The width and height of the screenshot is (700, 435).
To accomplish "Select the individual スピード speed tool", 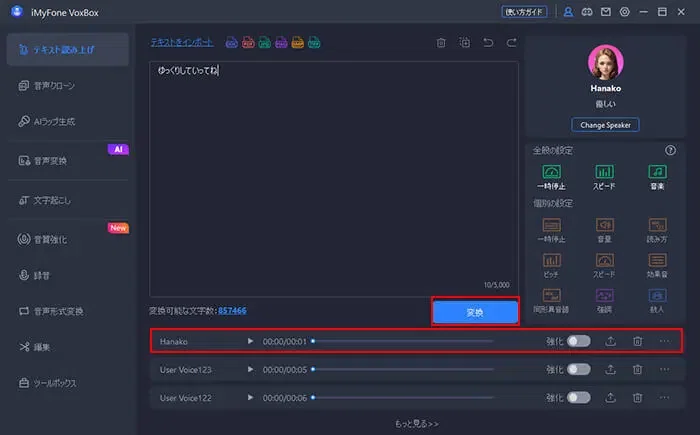I will (604, 265).
